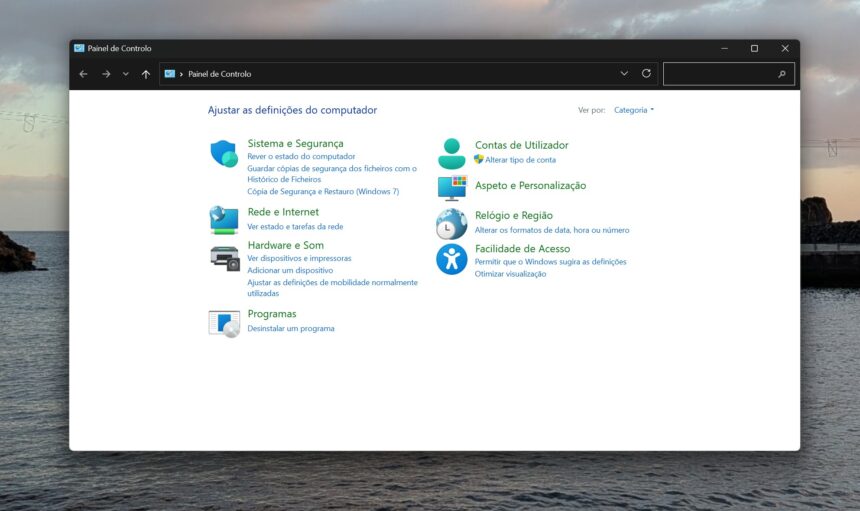The width and height of the screenshot is (860, 511).
Task: Open Aspeto e Personalização category
Action: tap(530, 185)
